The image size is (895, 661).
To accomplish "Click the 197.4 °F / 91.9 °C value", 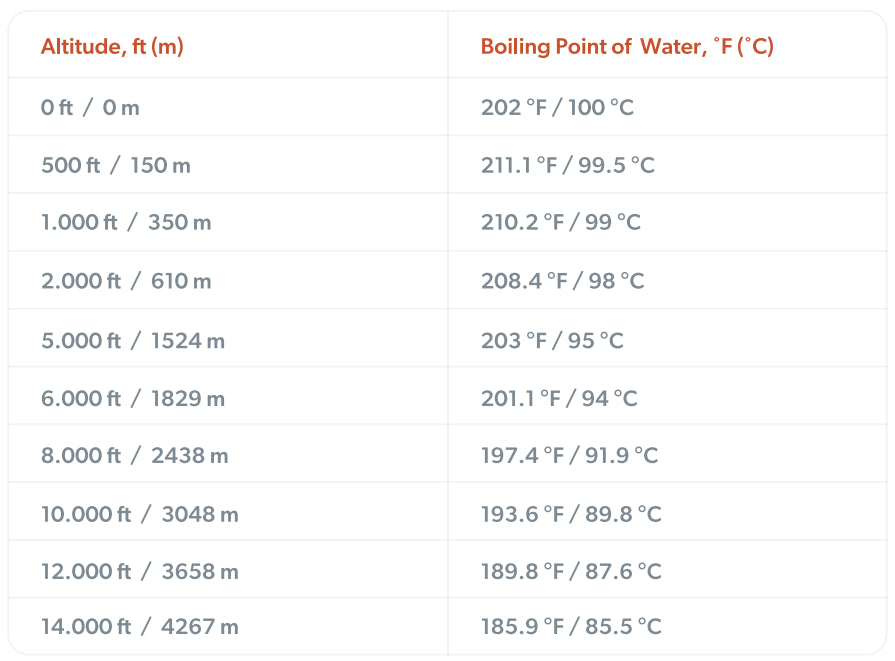I will coord(569,456).
